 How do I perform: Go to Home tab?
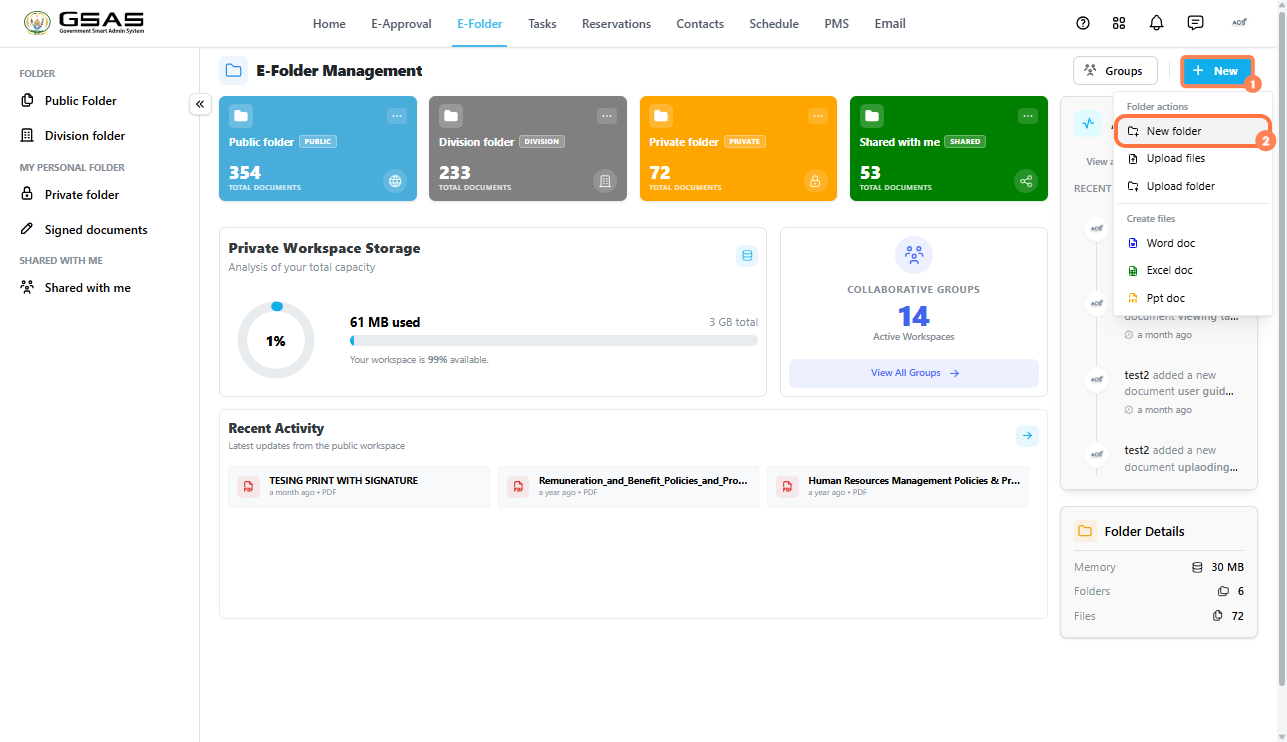tap(329, 24)
